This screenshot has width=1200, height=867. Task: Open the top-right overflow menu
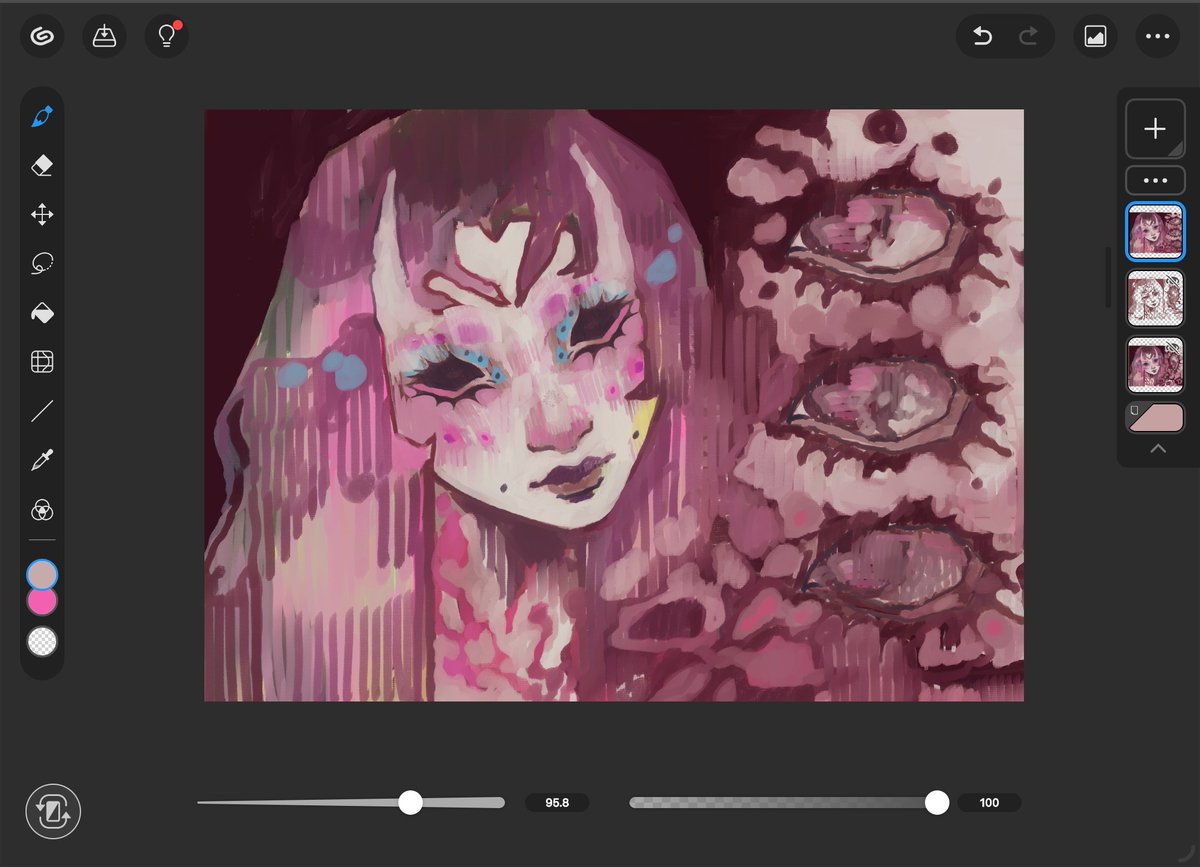click(1157, 36)
